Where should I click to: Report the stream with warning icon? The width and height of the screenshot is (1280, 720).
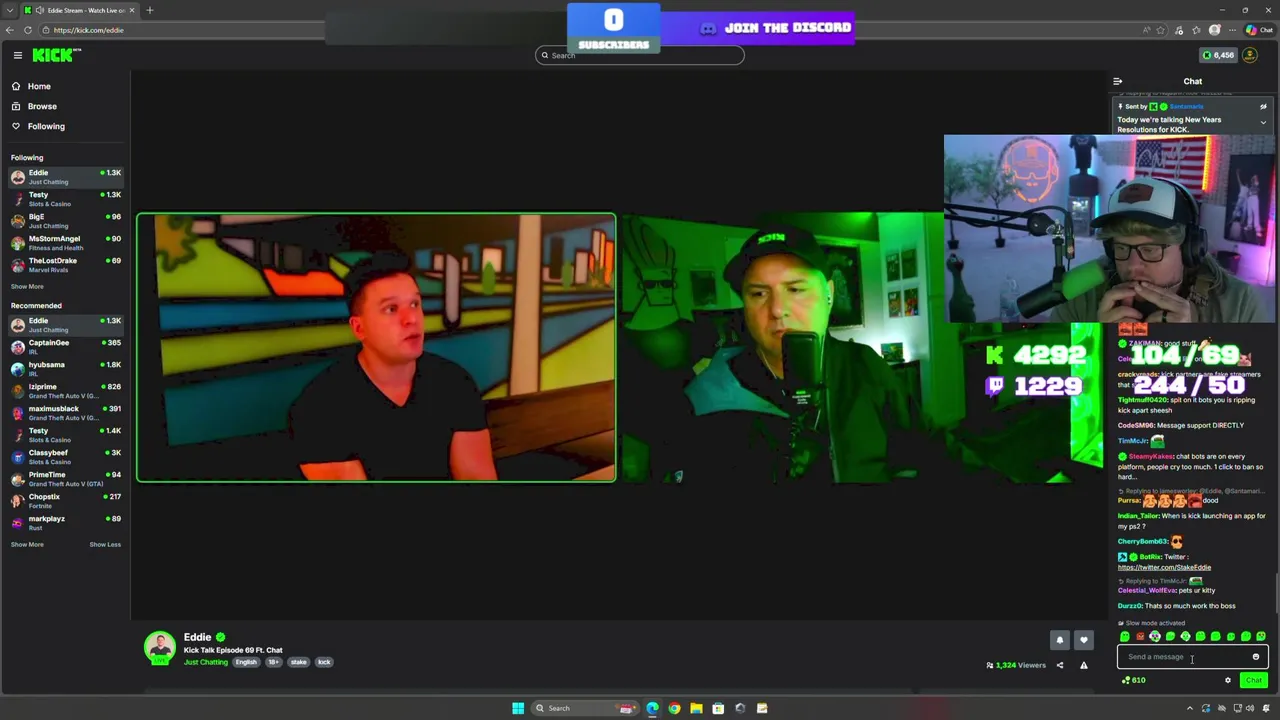[1083, 665]
